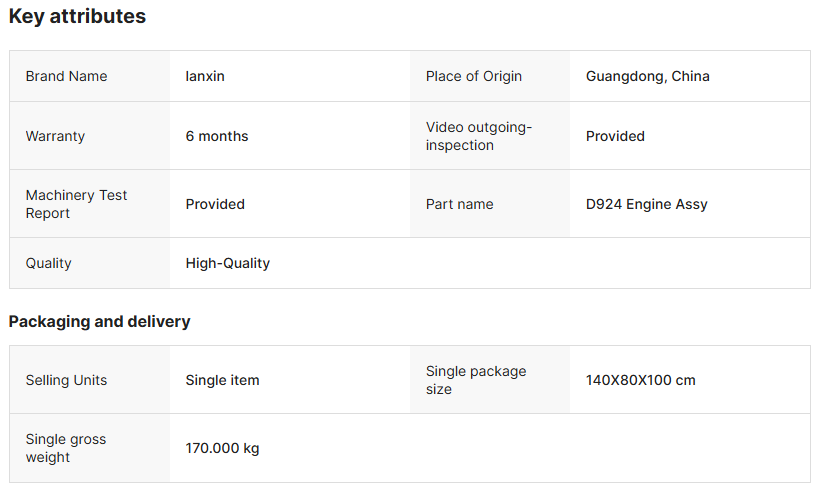Image resolution: width=822 pixels, height=489 pixels.
Task: Select the Part name label
Action: click(459, 204)
